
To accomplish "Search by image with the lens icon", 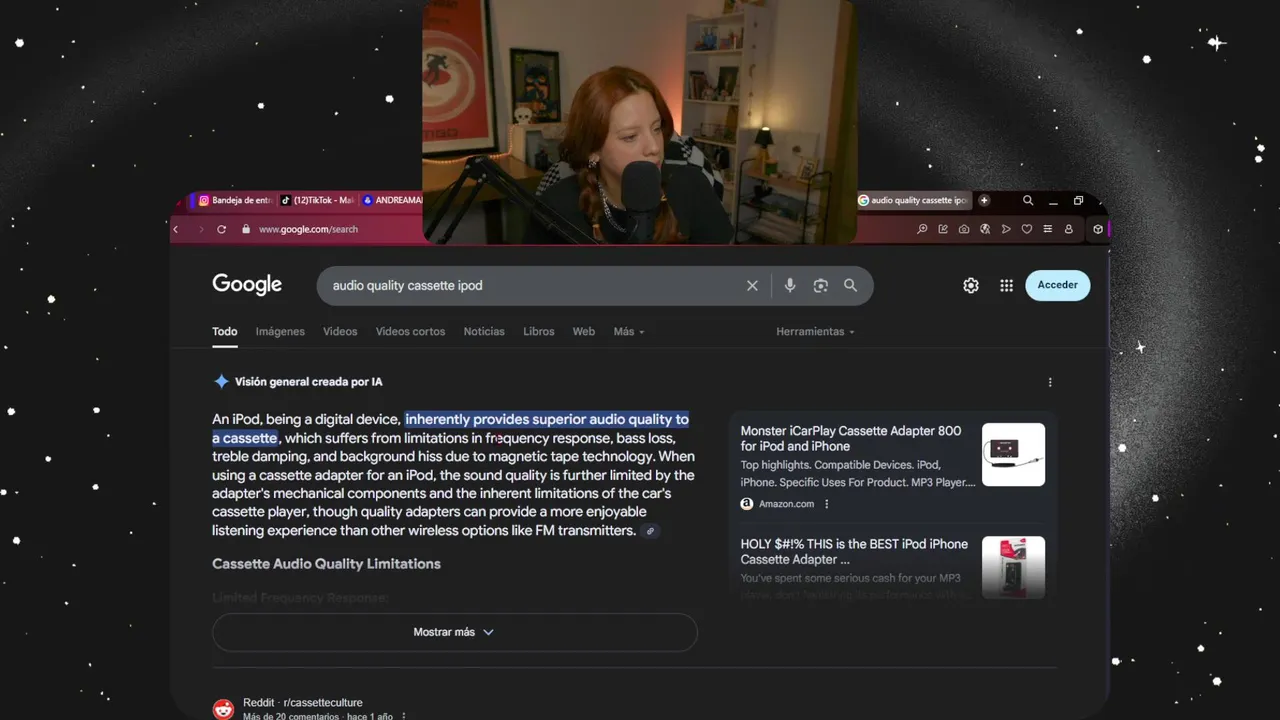I will tap(820, 286).
